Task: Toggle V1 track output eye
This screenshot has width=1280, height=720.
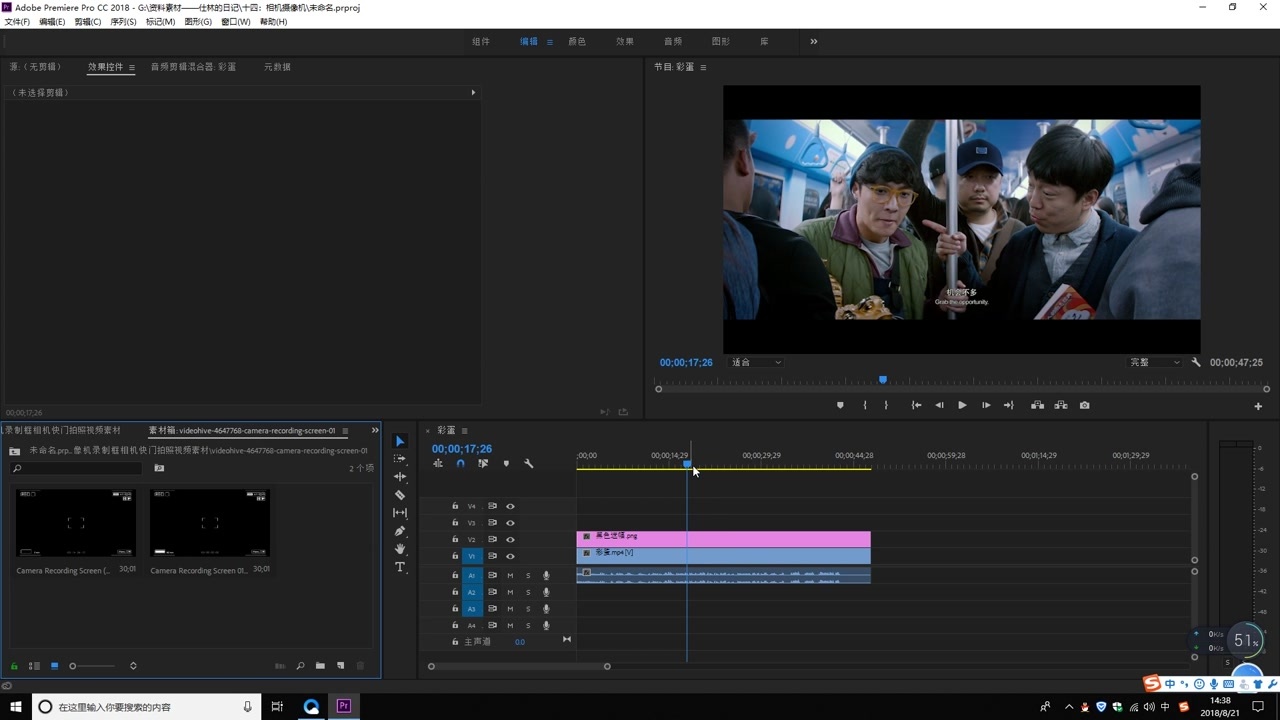Action: (x=510, y=556)
